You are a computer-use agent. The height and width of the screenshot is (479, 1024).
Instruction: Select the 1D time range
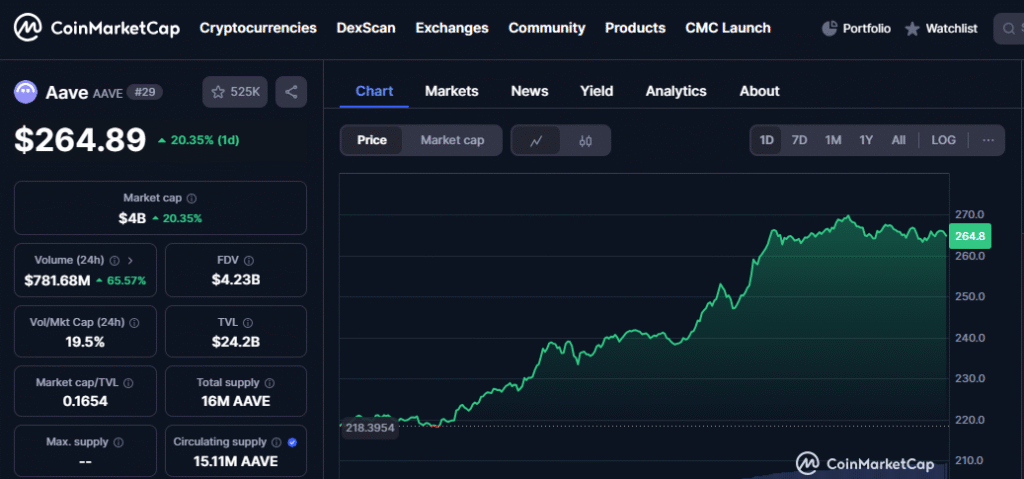(x=766, y=140)
